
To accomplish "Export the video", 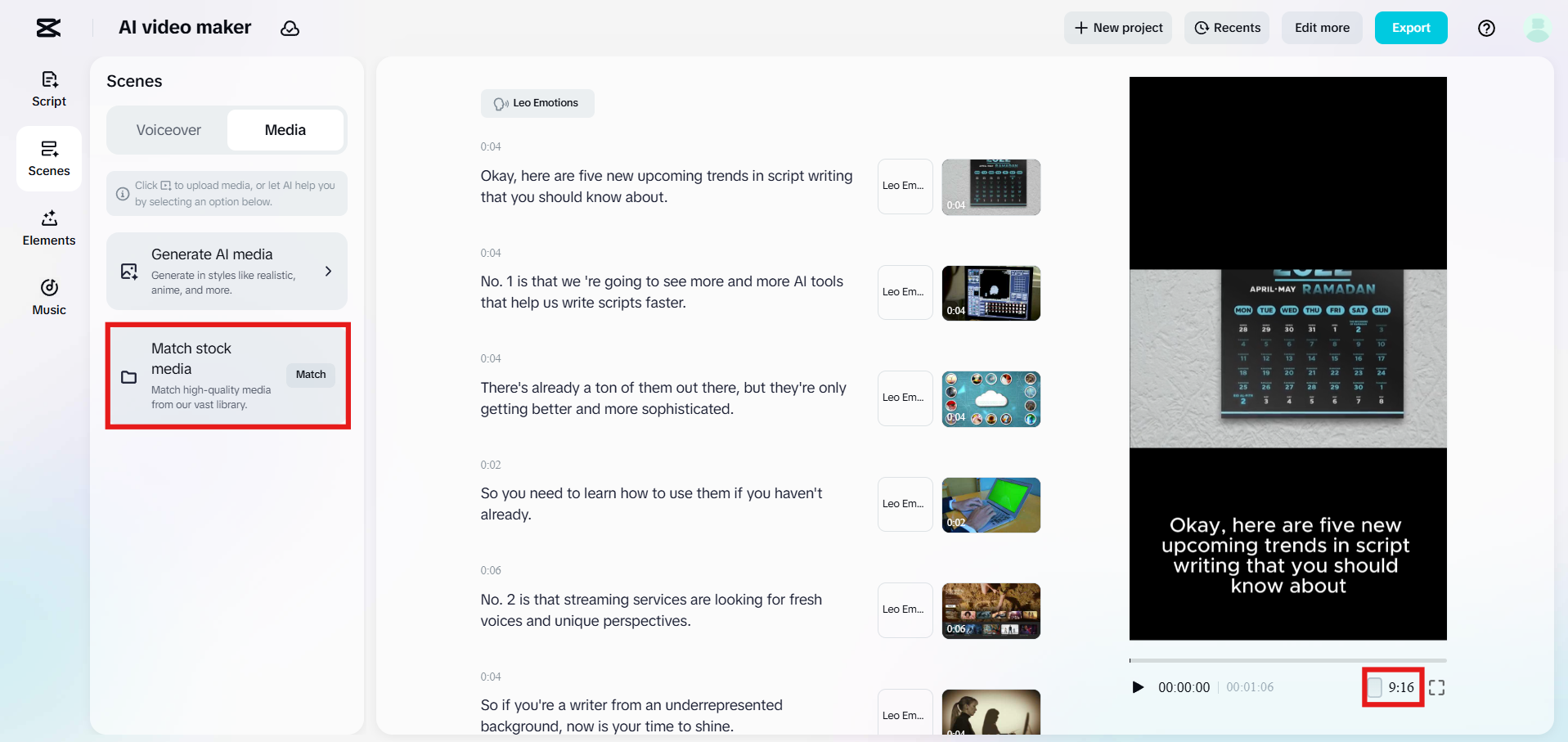I will click(x=1411, y=28).
